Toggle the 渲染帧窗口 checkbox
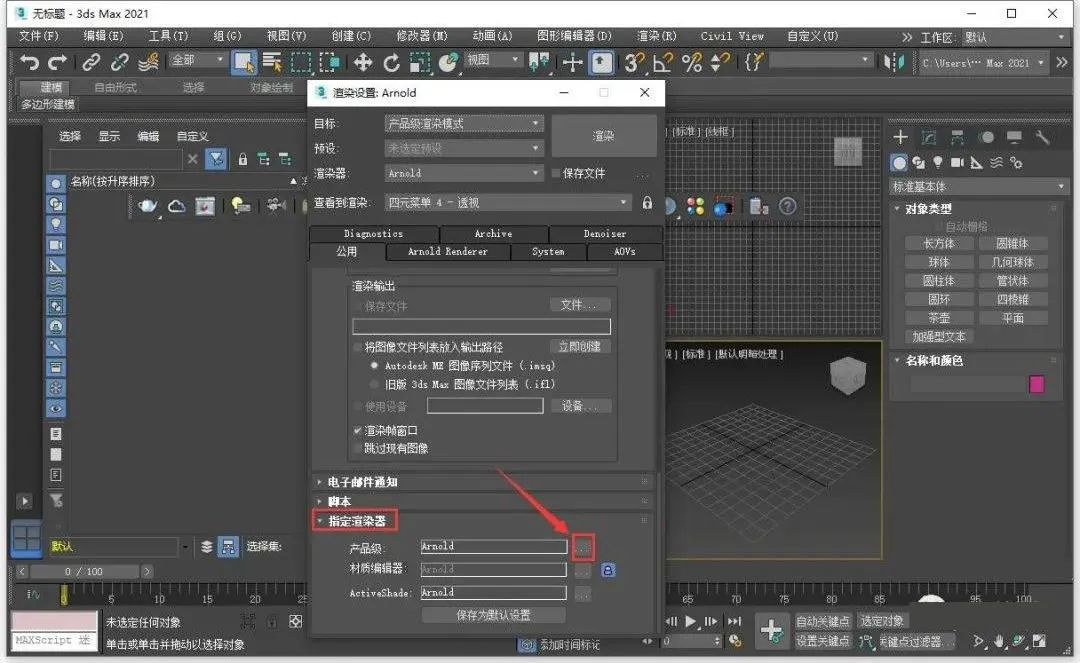The height and width of the screenshot is (663, 1080). pyautogui.click(x=357, y=430)
